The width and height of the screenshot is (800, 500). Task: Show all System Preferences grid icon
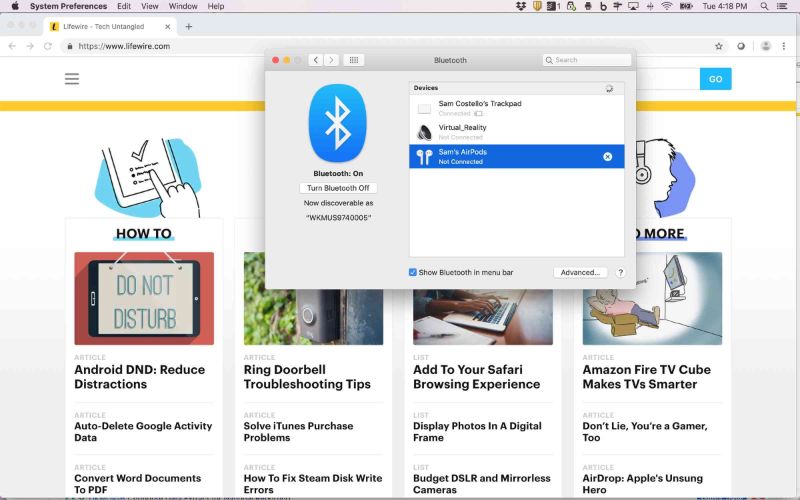(353, 60)
